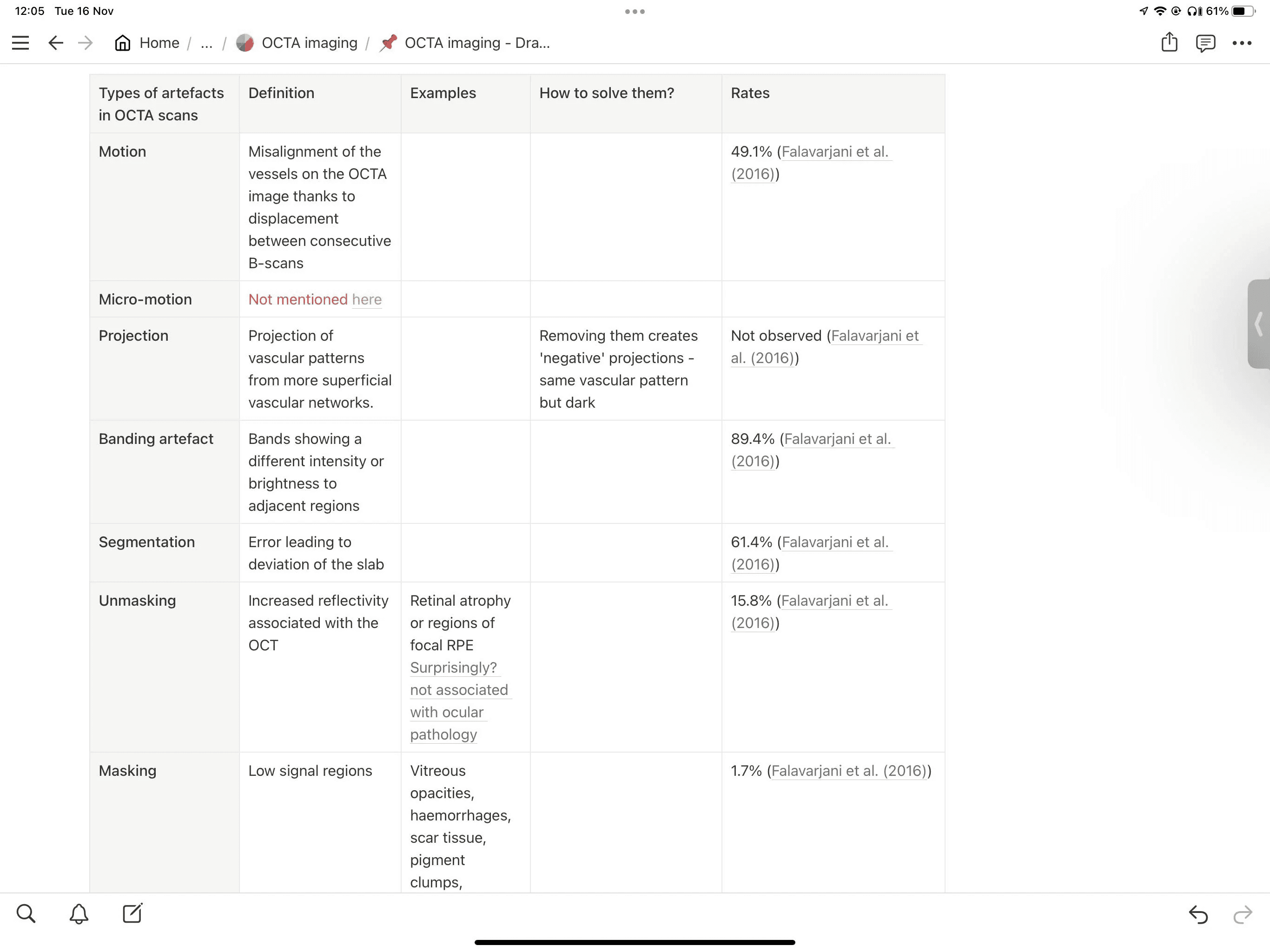Image resolution: width=1270 pixels, height=952 pixels.
Task: Tap the Share icon in top bar
Action: [x=1169, y=42]
